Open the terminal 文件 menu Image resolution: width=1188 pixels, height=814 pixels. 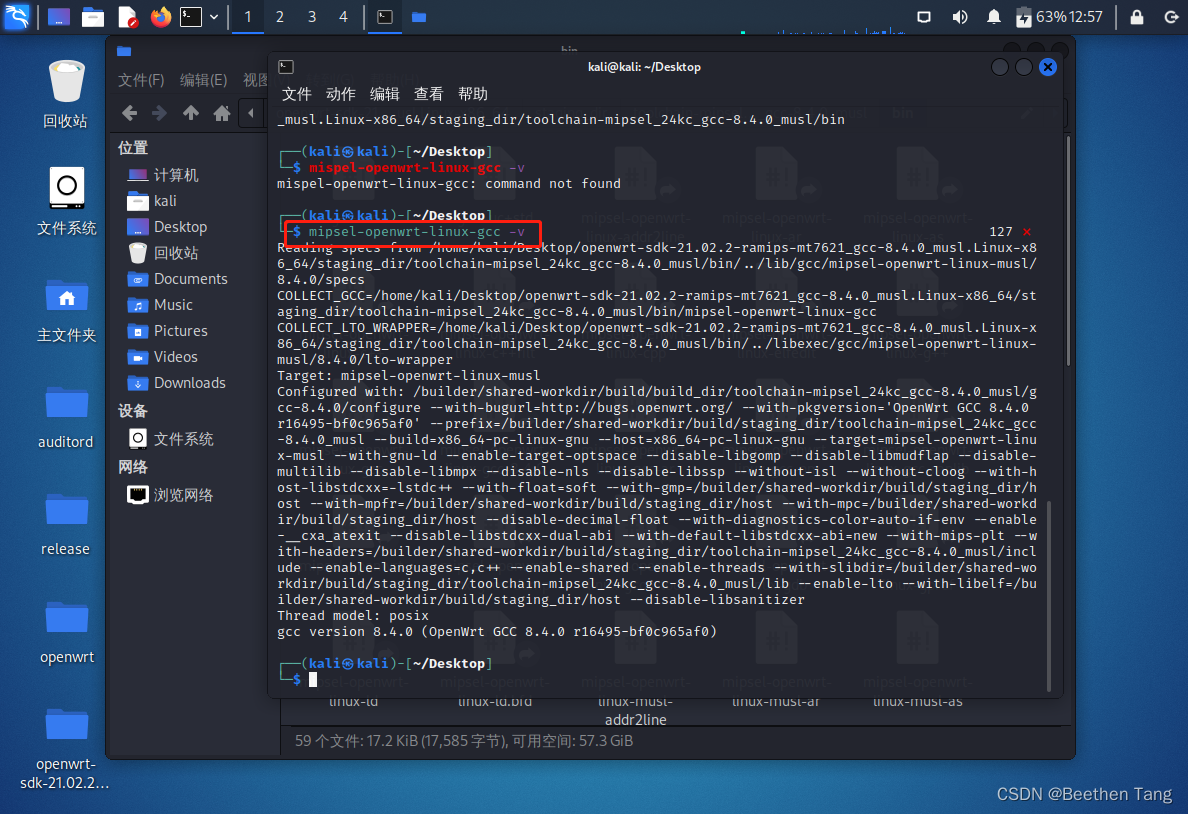pos(296,94)
